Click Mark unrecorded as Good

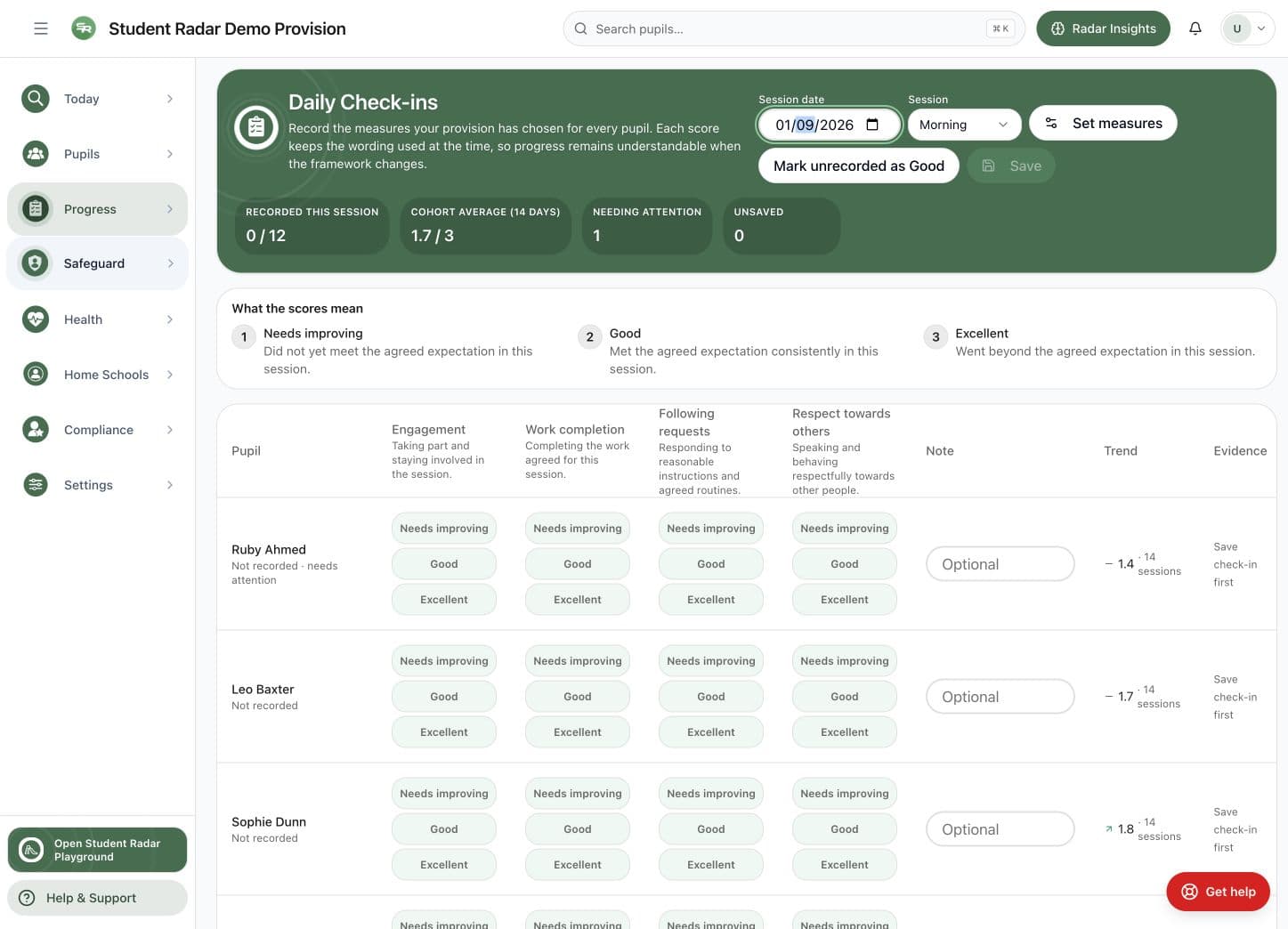(859, 166)
